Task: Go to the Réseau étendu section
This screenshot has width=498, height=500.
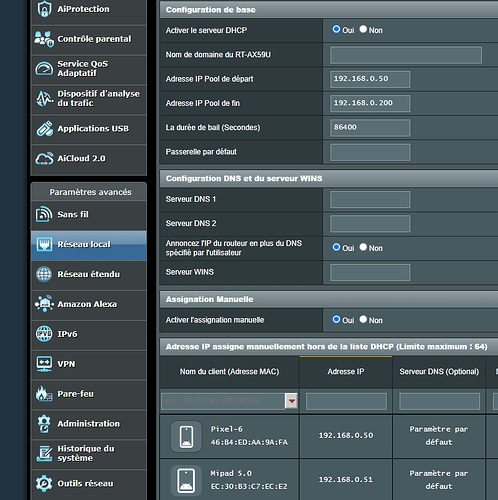Action: (89, 274)
